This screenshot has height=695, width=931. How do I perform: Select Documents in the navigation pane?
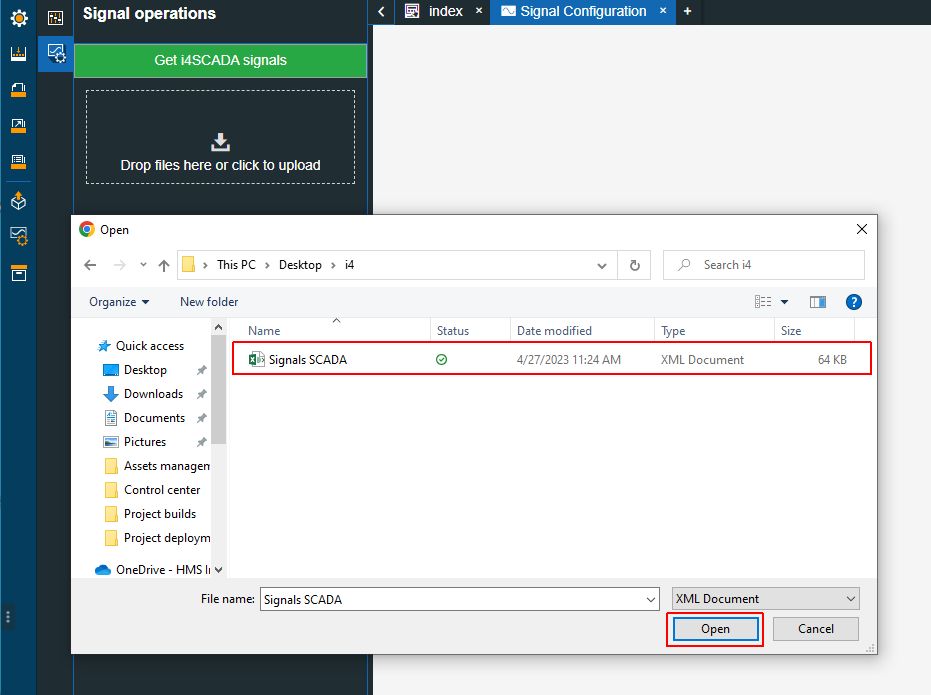point(154,418)
